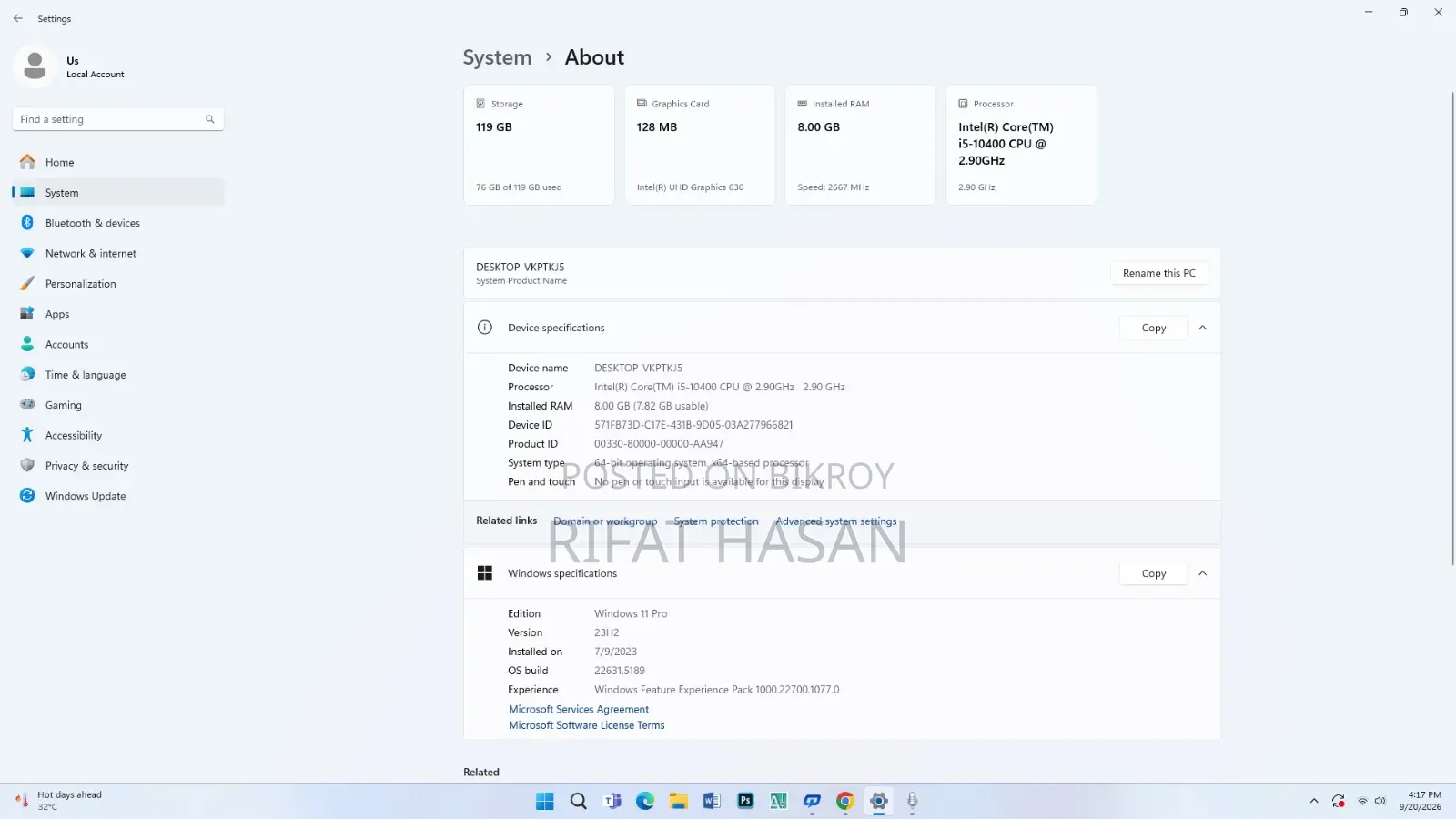The height and width of the screenshot is (819, 1456).
Task: Open the blue speech-bubble app in taskbar
Action: point(812,801)
